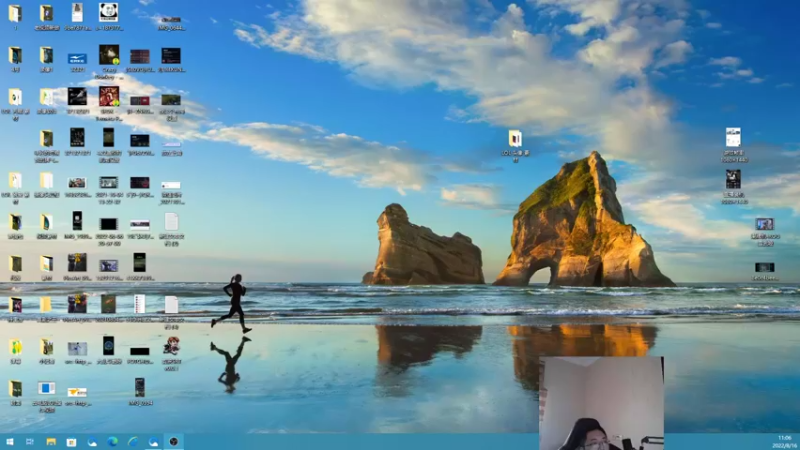Select the dark video thumbnail on far right
The width and height of the screenshot is (800, 450).
764,267
